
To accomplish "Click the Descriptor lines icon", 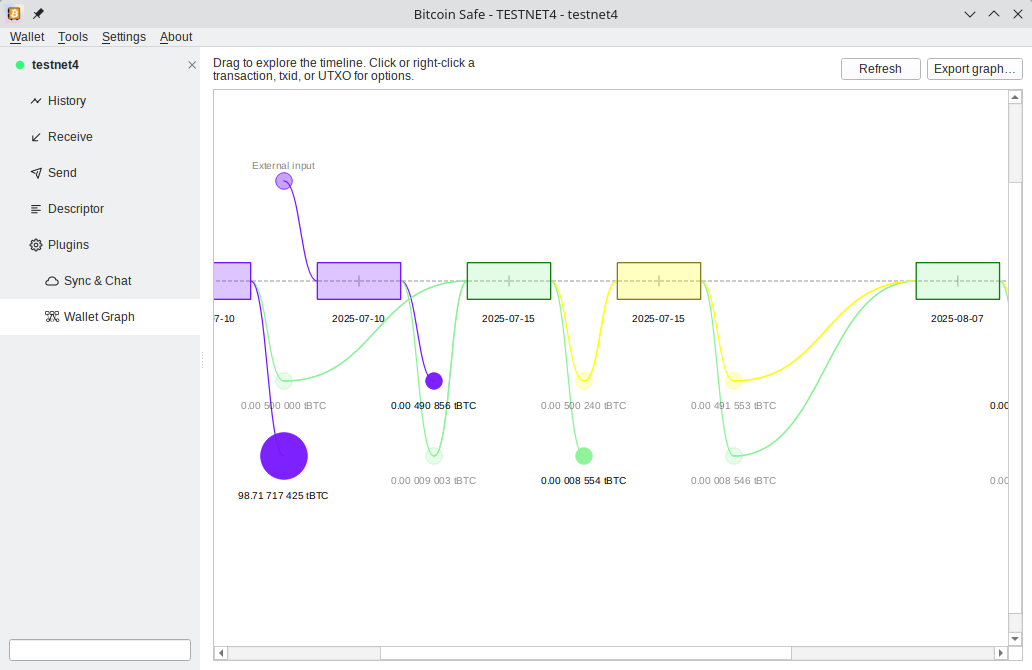I will point(36,209).
